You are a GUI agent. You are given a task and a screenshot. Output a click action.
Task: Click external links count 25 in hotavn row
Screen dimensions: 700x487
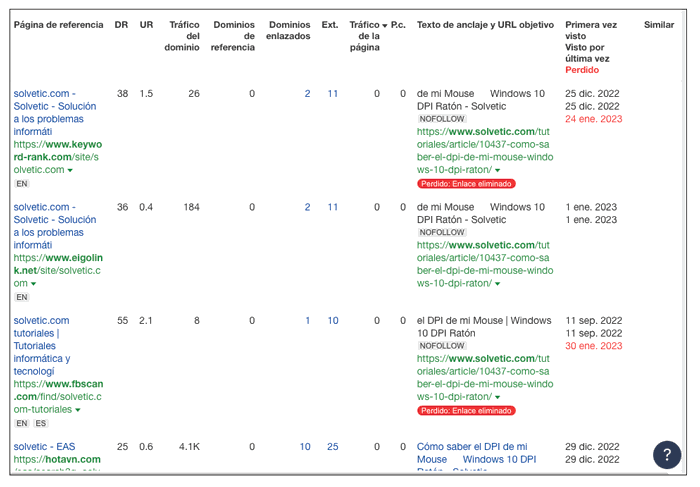[332, 447]
